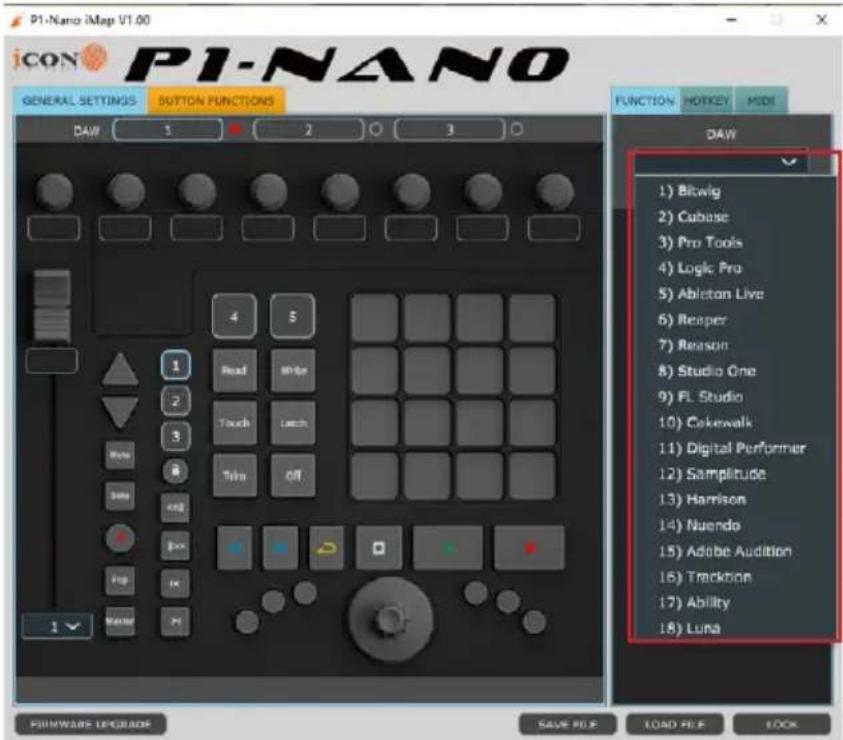843x740 pixels.
Task: Open the channel number 1 dropdown
Action: coord(58,627)
